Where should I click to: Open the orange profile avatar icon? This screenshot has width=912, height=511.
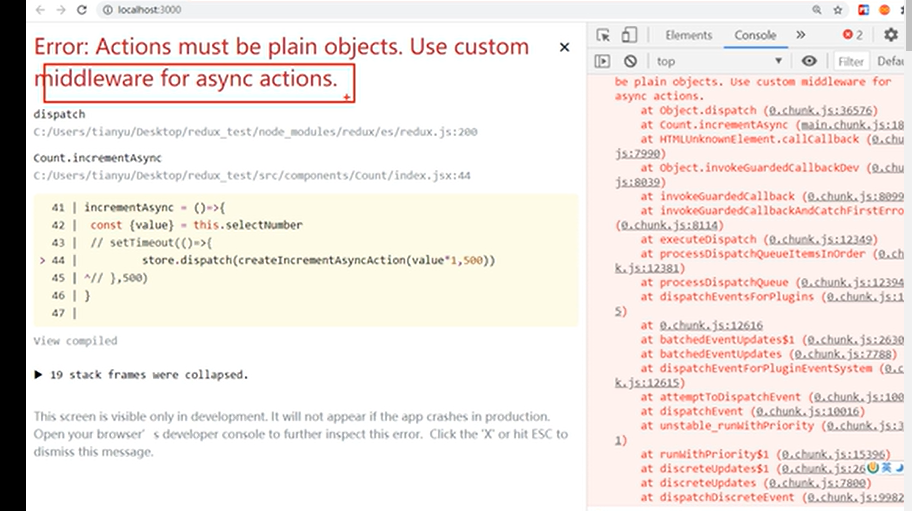(x=885, y=10)
